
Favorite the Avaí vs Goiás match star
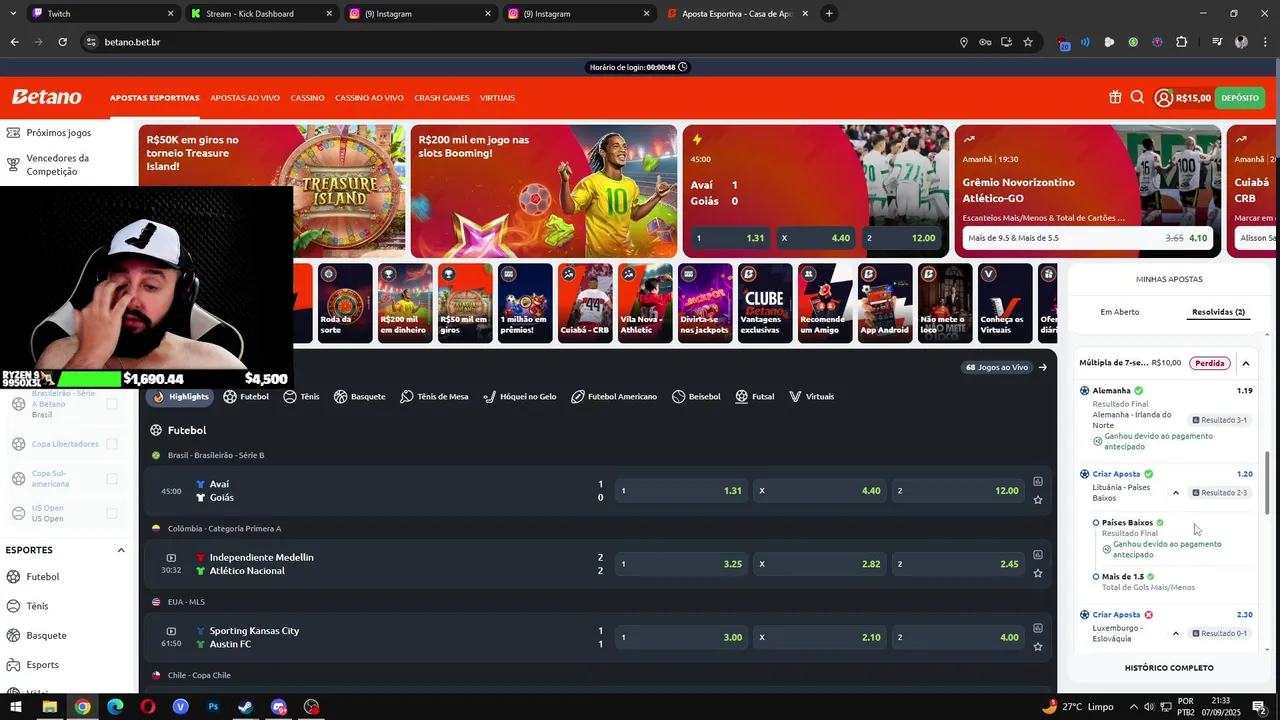click(x=1038, y=500)
